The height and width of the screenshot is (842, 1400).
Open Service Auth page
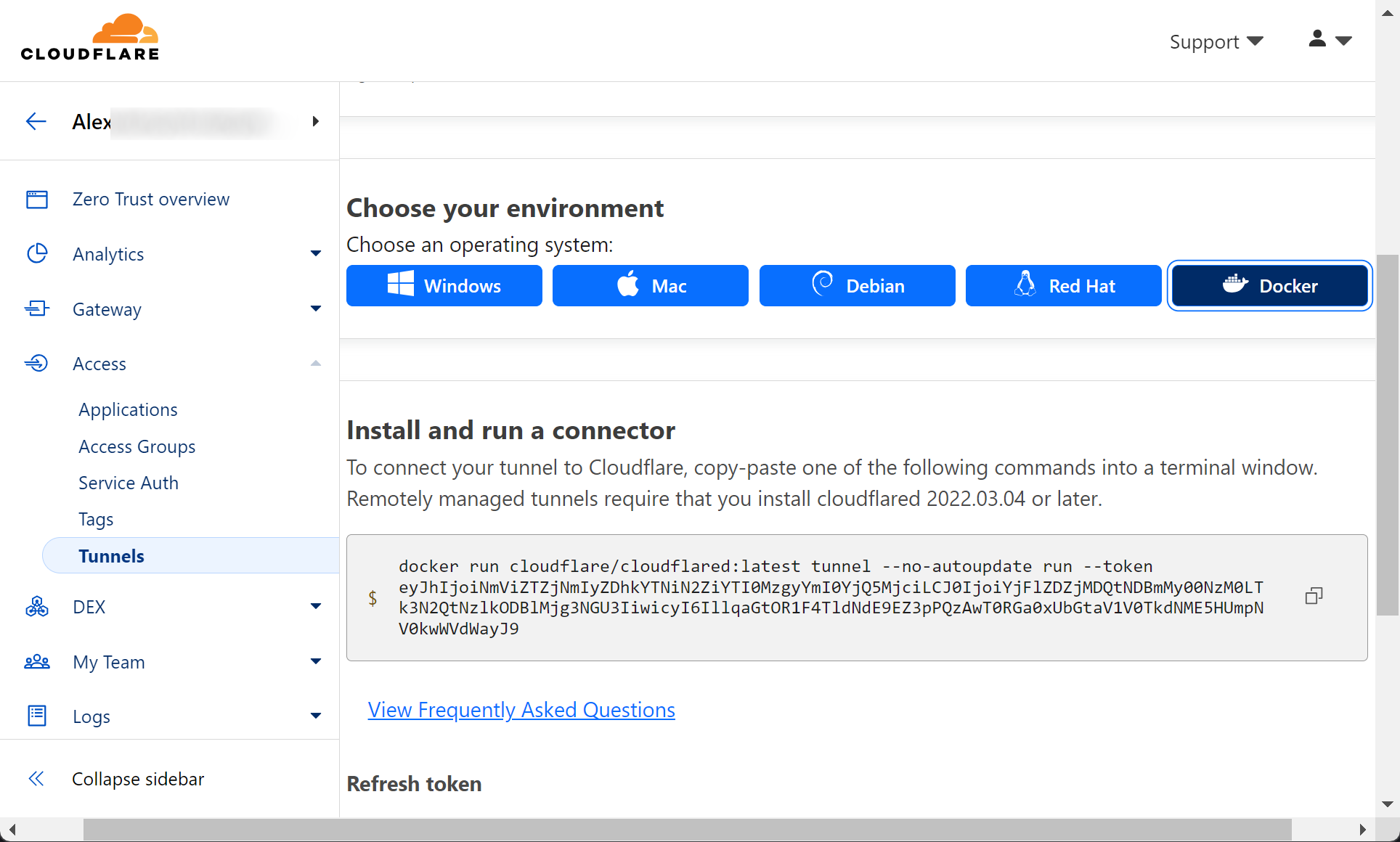point(129,483)
